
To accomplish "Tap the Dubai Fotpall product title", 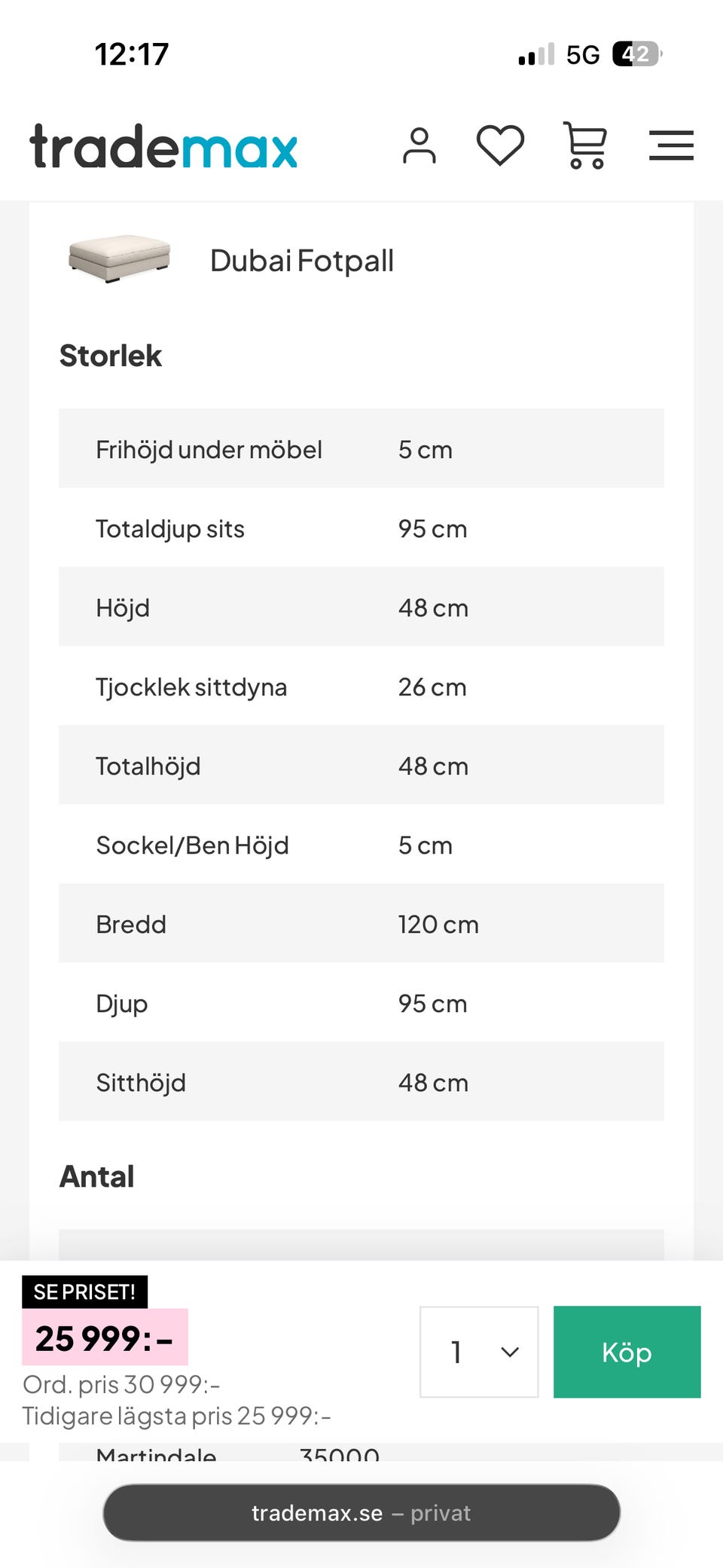I will (301, 261).
